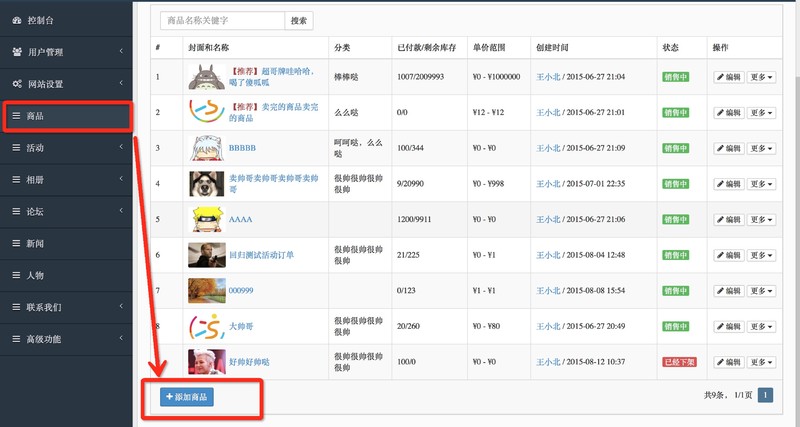
Task: Expand 相册 submenu chevron
Action: (121, 179)
